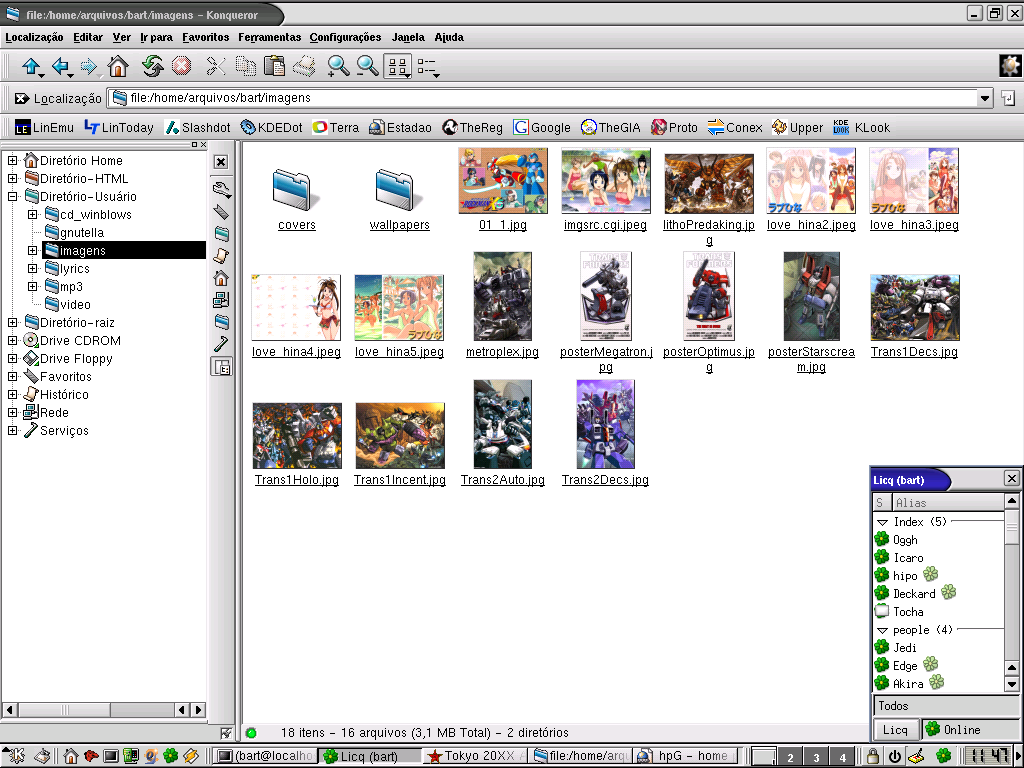Expand the Drive CDROM node
This screenshot has height=768, width=1024.
coord(12,340)
